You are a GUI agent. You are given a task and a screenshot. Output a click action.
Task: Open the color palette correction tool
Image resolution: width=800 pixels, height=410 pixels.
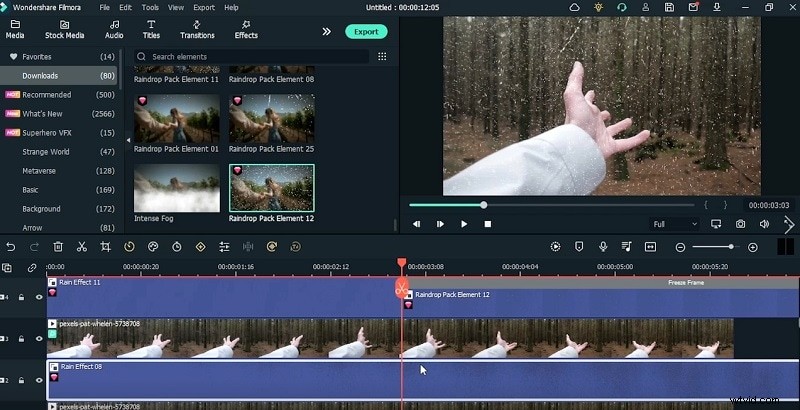(x=153, y=247)
